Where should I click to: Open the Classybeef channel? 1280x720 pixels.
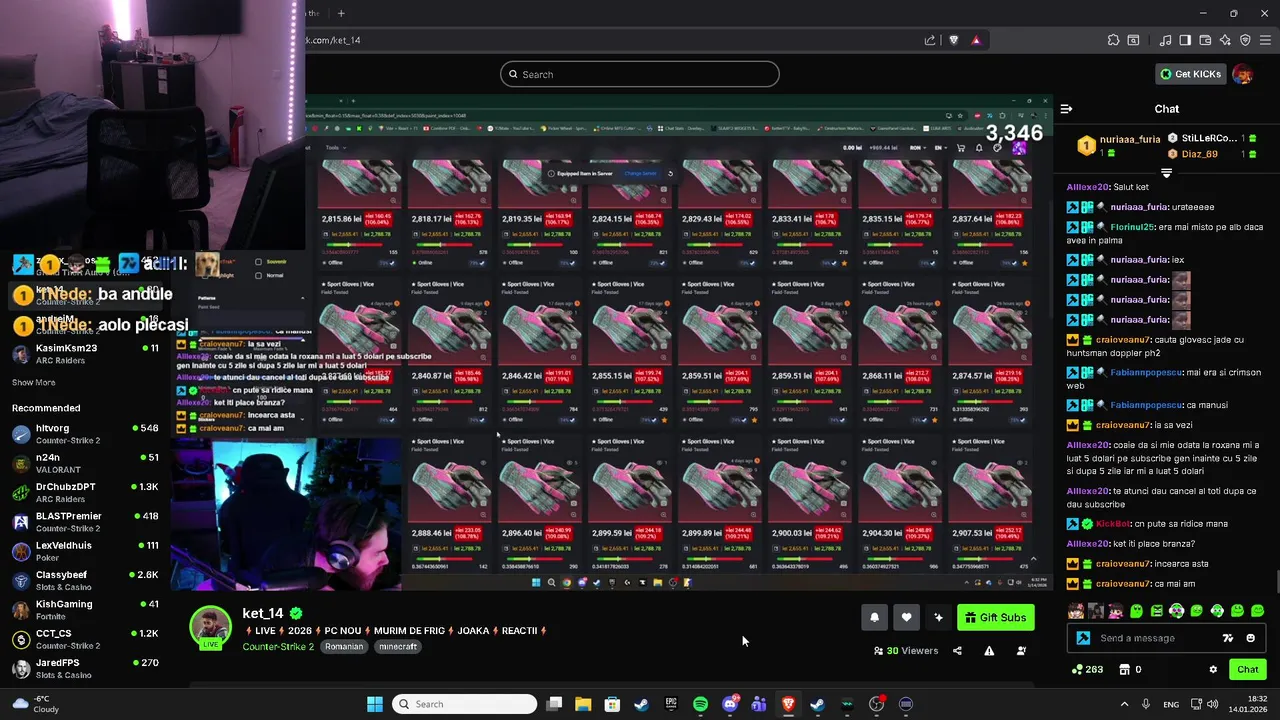pyautogui.click(x=85, y=580)
